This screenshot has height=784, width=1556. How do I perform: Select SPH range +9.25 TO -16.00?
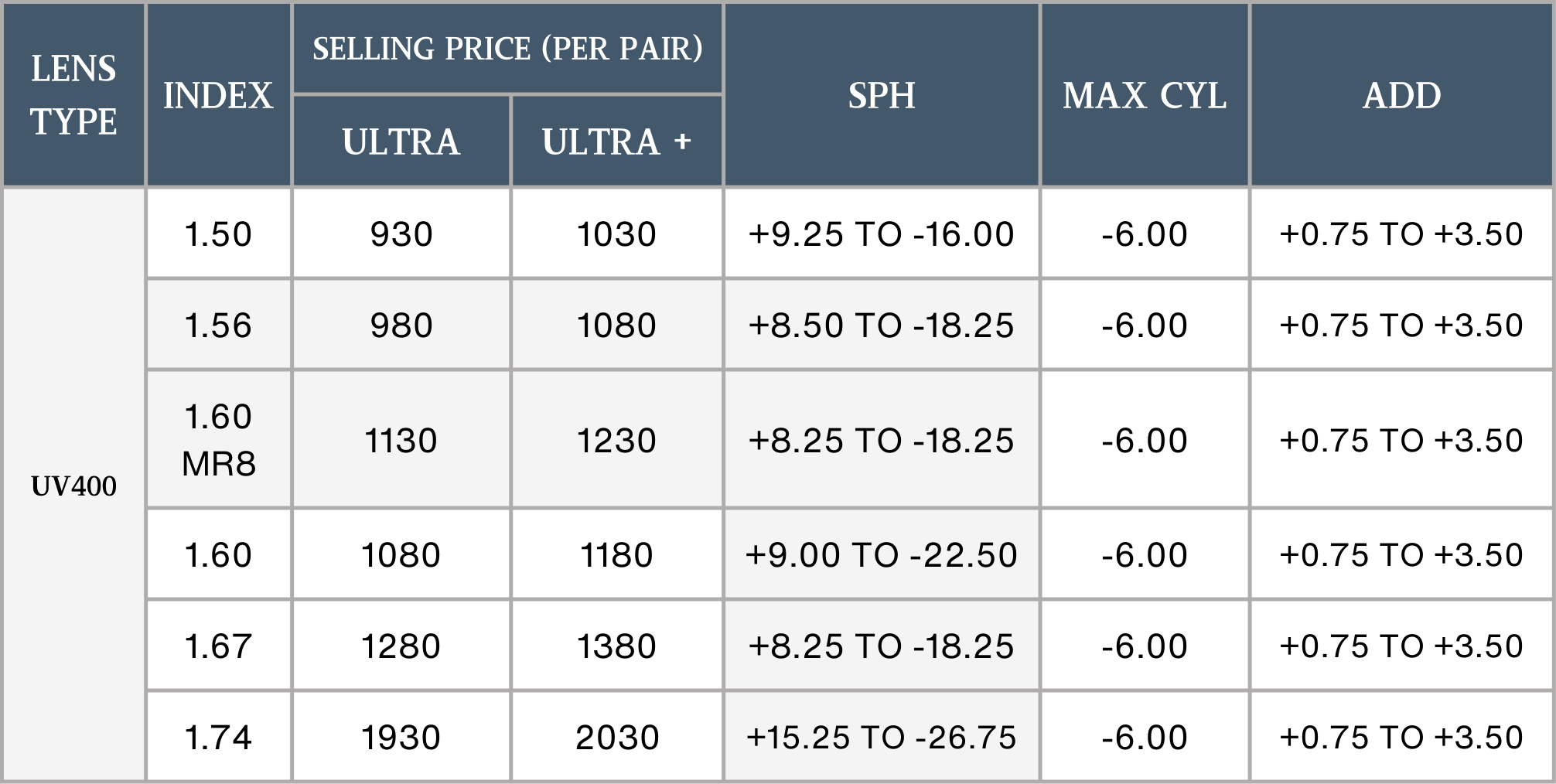tap(881, 233)
